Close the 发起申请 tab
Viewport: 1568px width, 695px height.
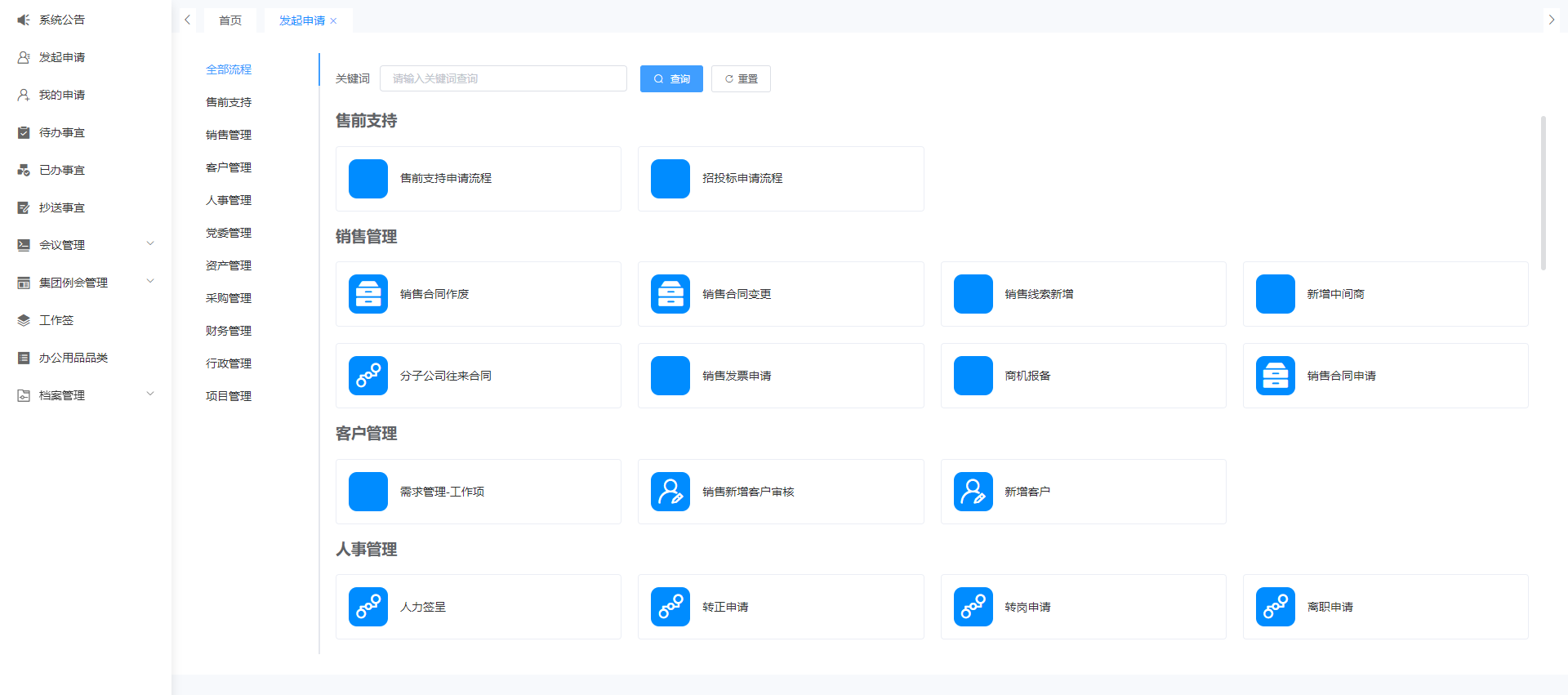coord(333,21)
